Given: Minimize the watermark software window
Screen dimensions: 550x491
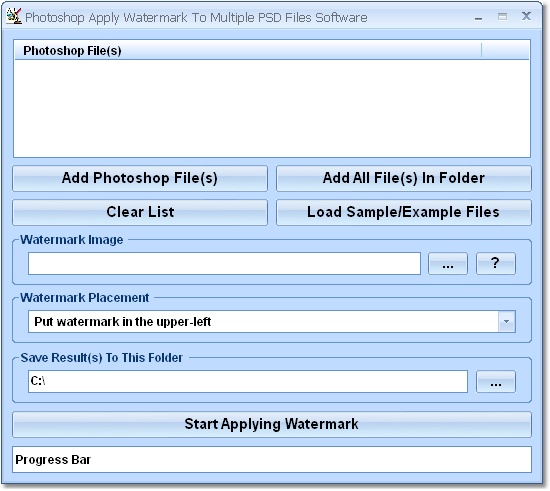Looking at the screenshot, I should [478, 17].
